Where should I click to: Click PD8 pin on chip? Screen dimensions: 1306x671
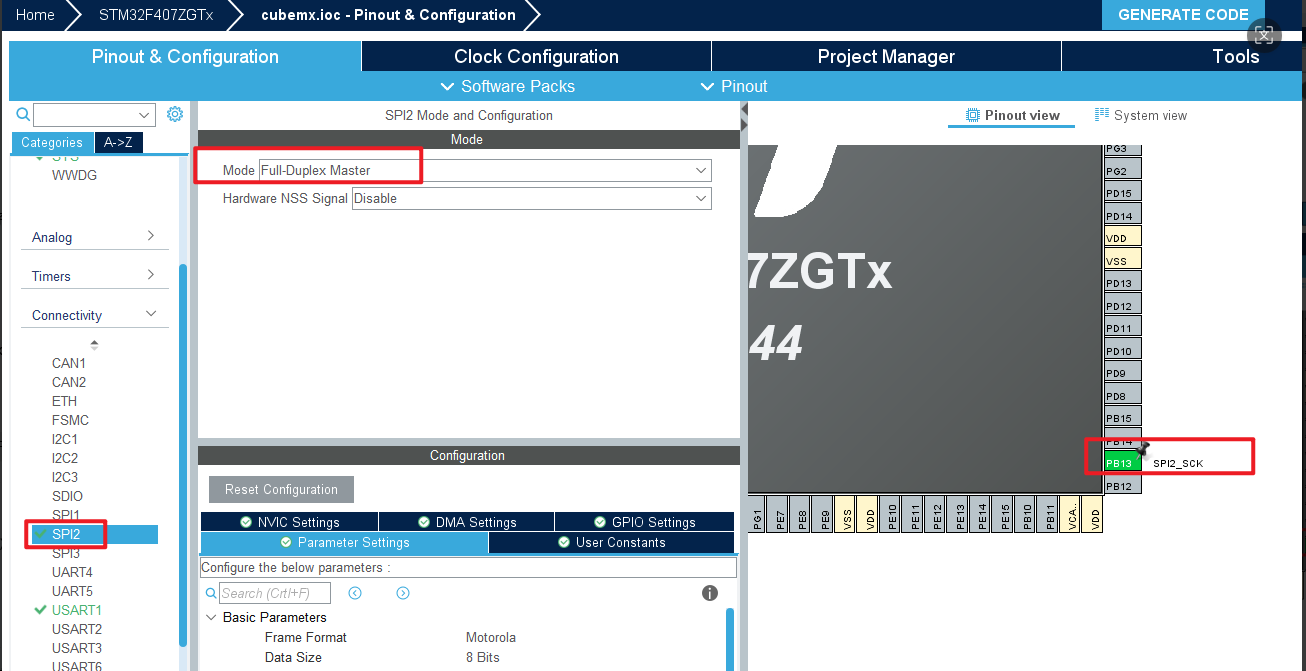coord(1122,395)
